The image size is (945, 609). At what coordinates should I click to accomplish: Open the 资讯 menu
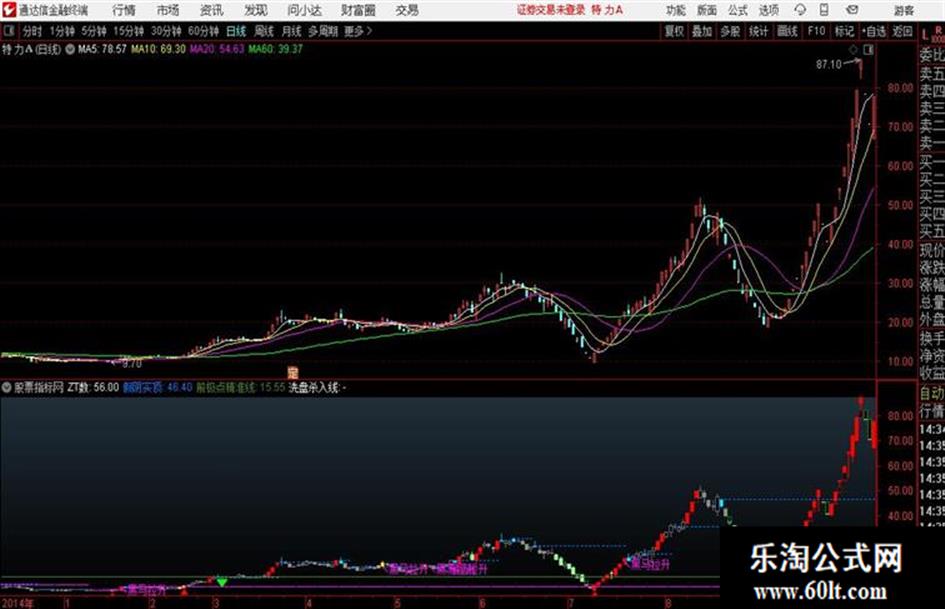coord(212,10)
